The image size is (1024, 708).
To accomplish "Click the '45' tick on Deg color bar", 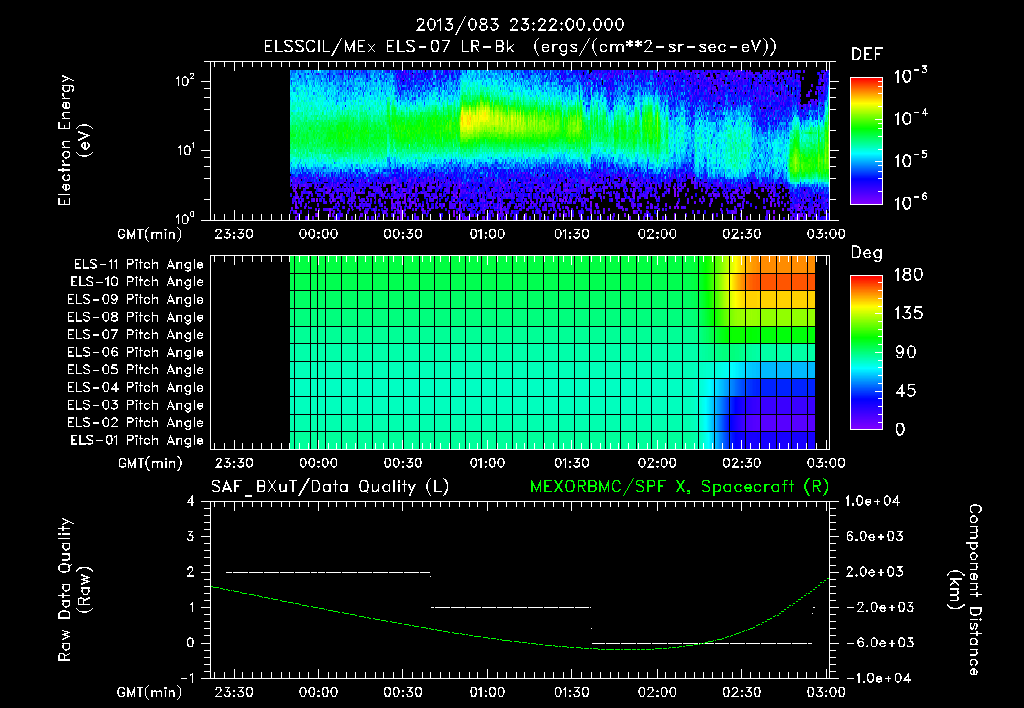I will click(905, 391).
